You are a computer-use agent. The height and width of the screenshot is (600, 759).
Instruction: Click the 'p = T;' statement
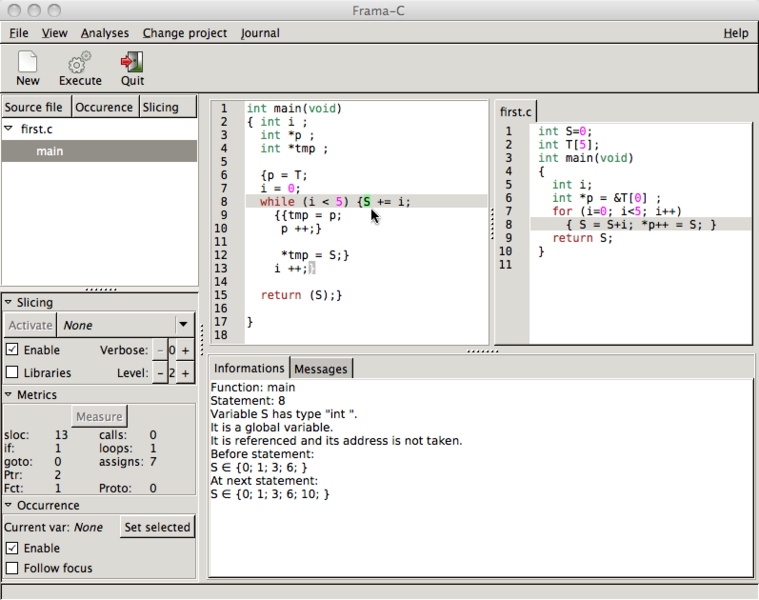(x=287, y=175)
